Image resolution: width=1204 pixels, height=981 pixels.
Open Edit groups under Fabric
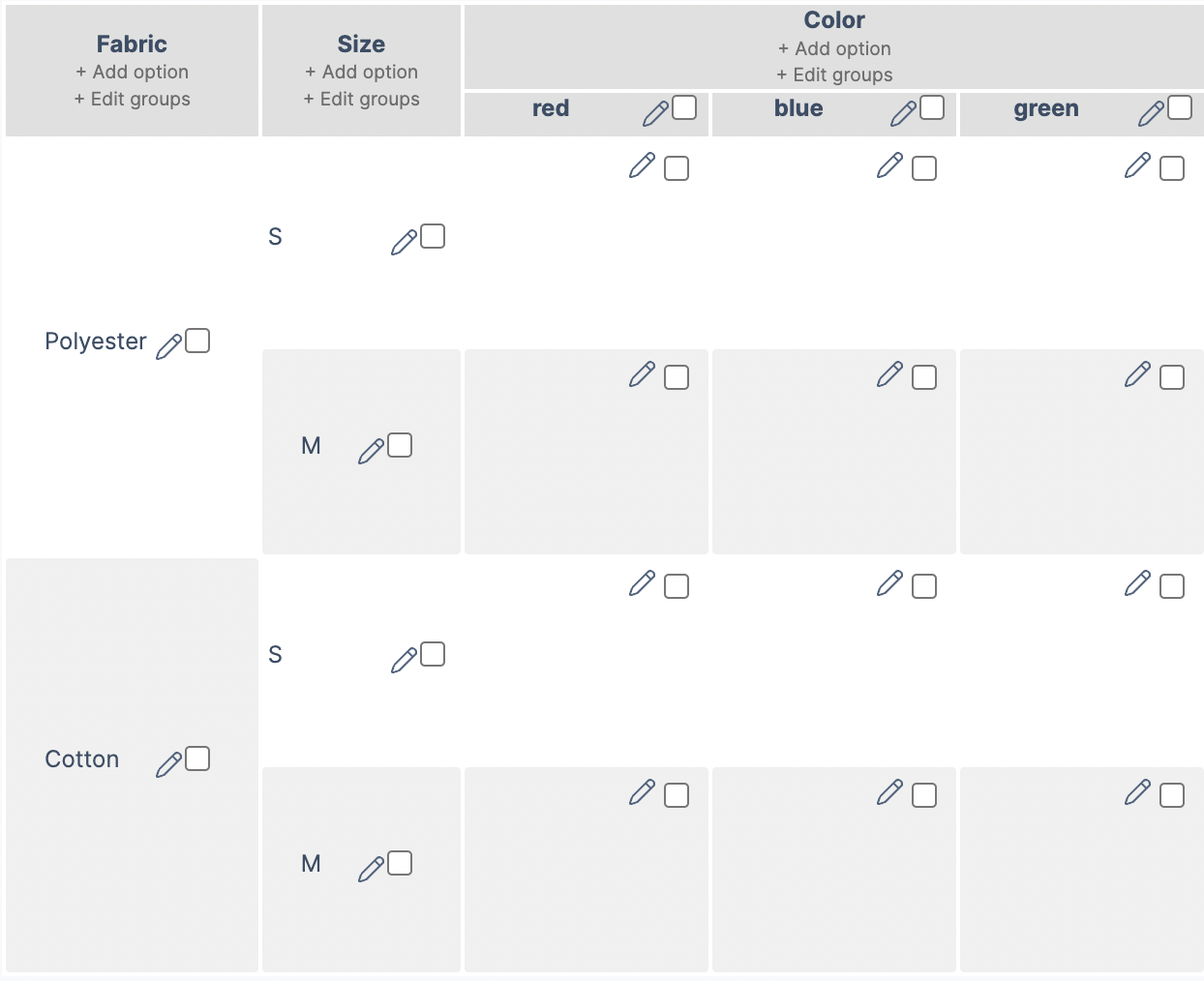click(132, 99)
